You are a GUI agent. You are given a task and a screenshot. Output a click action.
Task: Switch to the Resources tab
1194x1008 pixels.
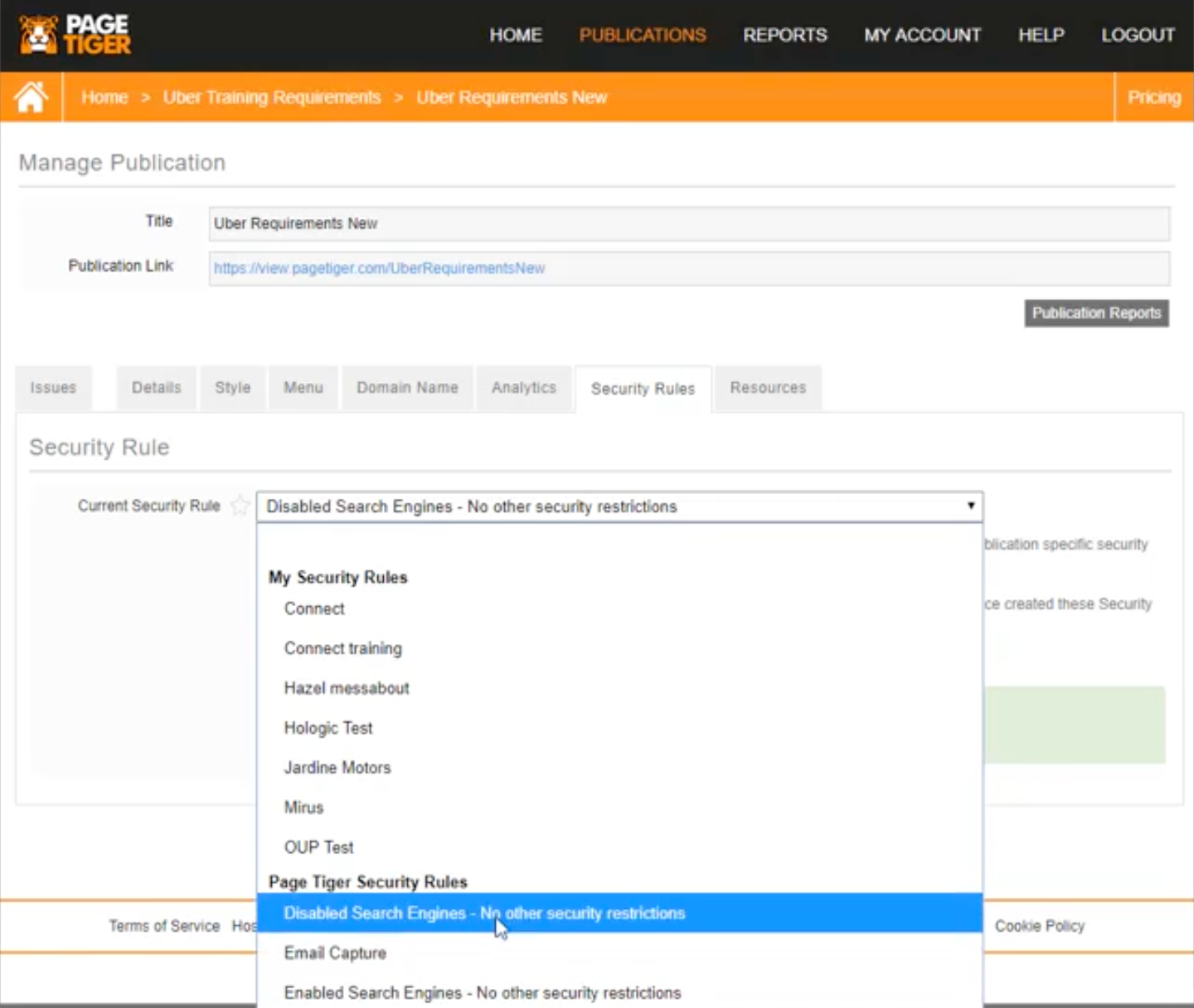pyautogui.click(x=768, y=387)
